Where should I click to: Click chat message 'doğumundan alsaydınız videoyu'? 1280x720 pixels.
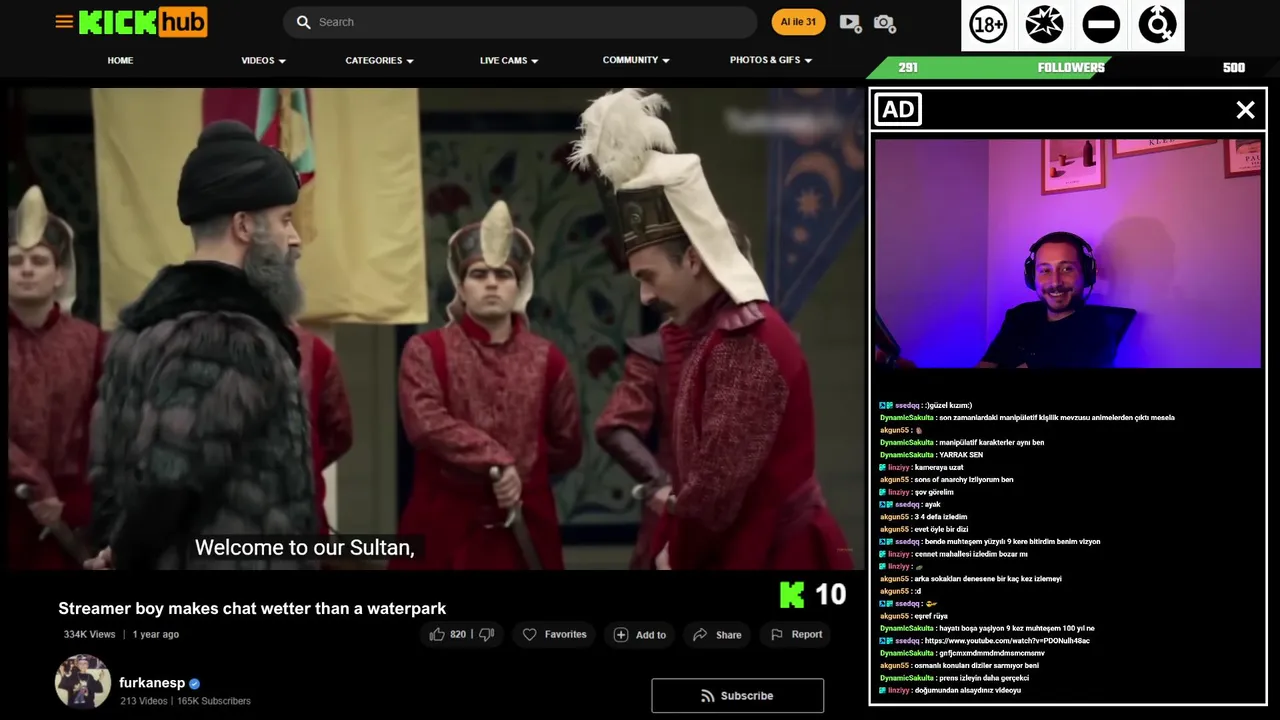coord(968,690)
